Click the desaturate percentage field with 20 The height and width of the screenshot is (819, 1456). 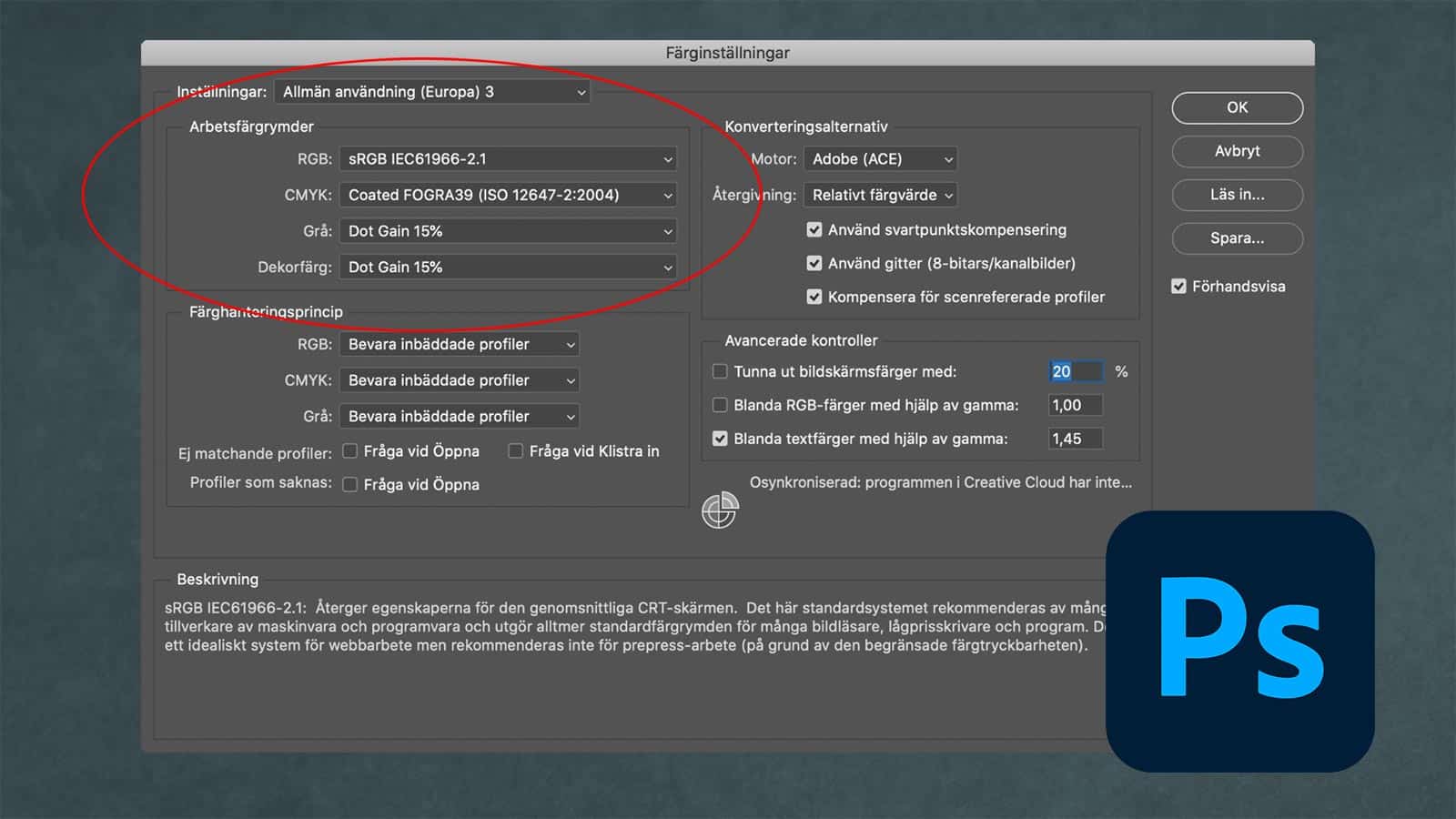pos(1076,371)
